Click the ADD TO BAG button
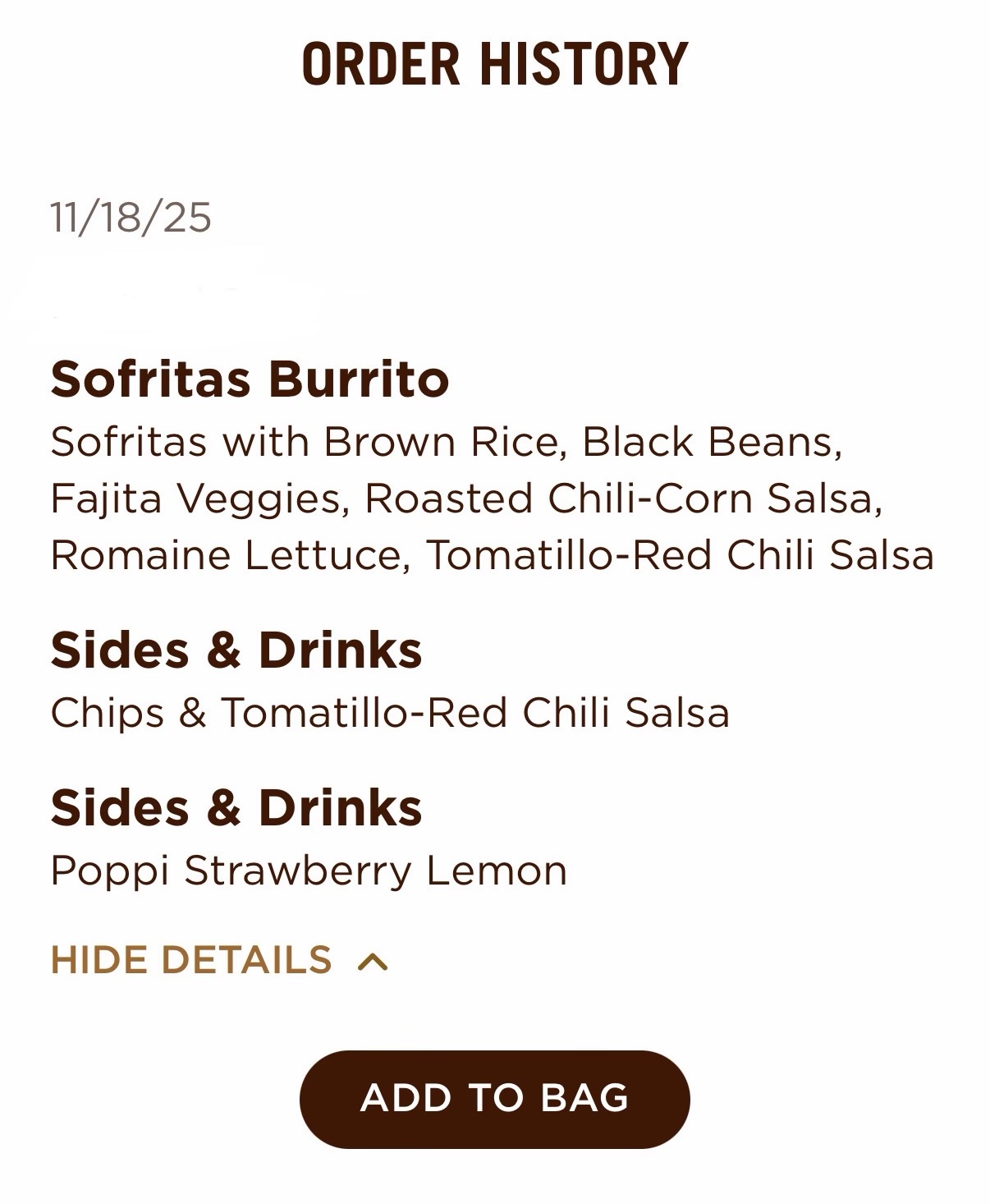990x1204 pixels. 494,1098
